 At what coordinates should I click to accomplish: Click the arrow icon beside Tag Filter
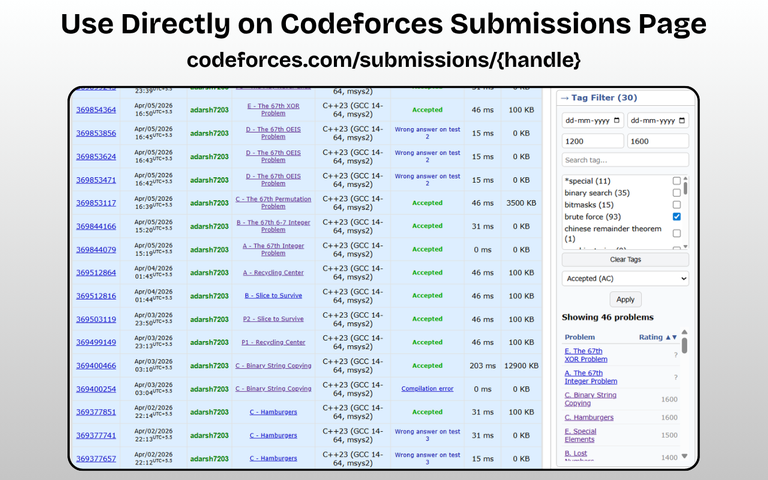point(565,98)
